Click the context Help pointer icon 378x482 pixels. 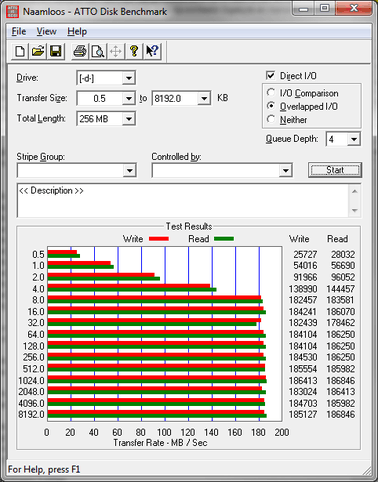152,51
